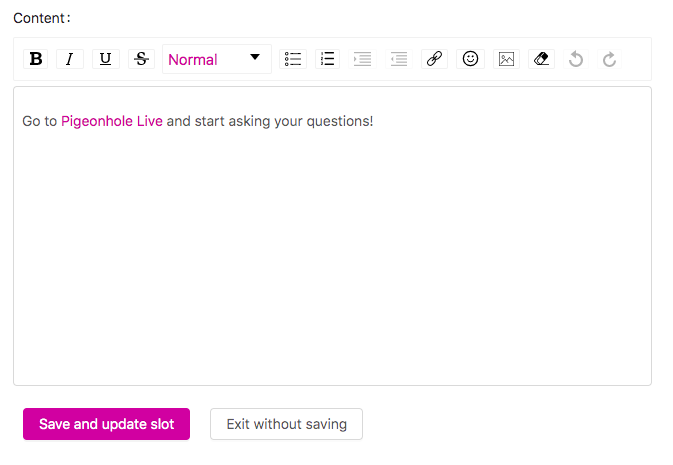Open the Pigeonhole Live link
The width and height of the screenshot is (673, 465).
(x=112, y=121)
